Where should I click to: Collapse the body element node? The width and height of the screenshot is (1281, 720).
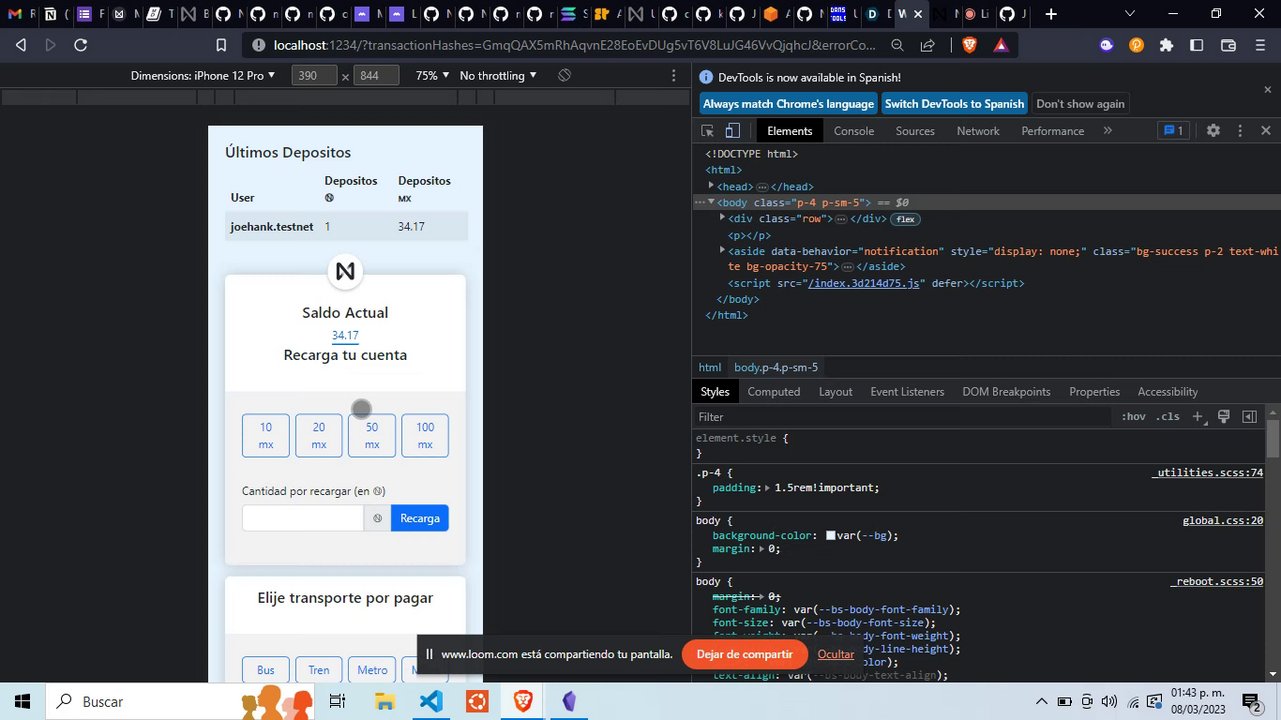(711, 202)
